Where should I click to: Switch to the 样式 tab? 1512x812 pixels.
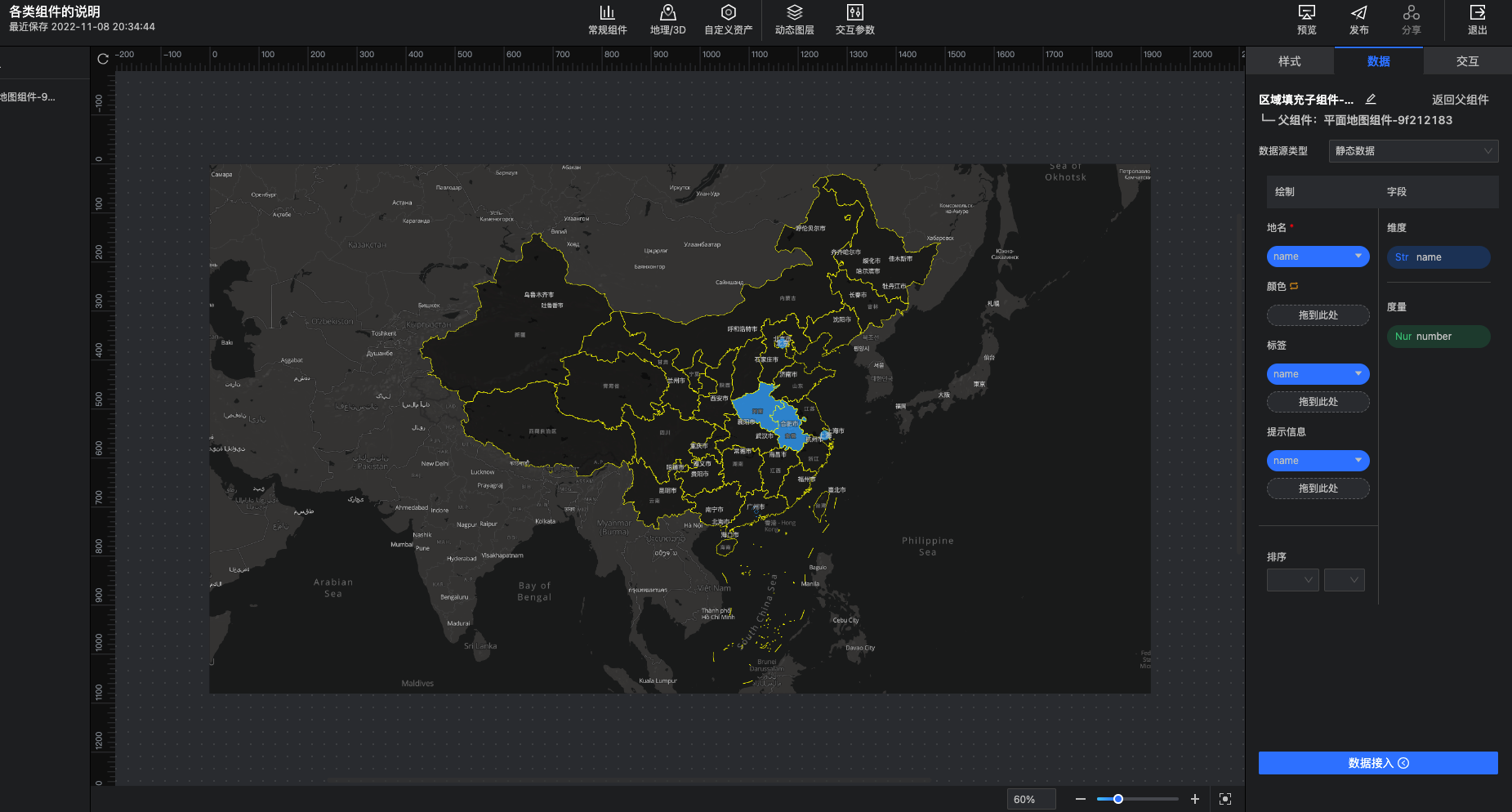(1289, 61)
